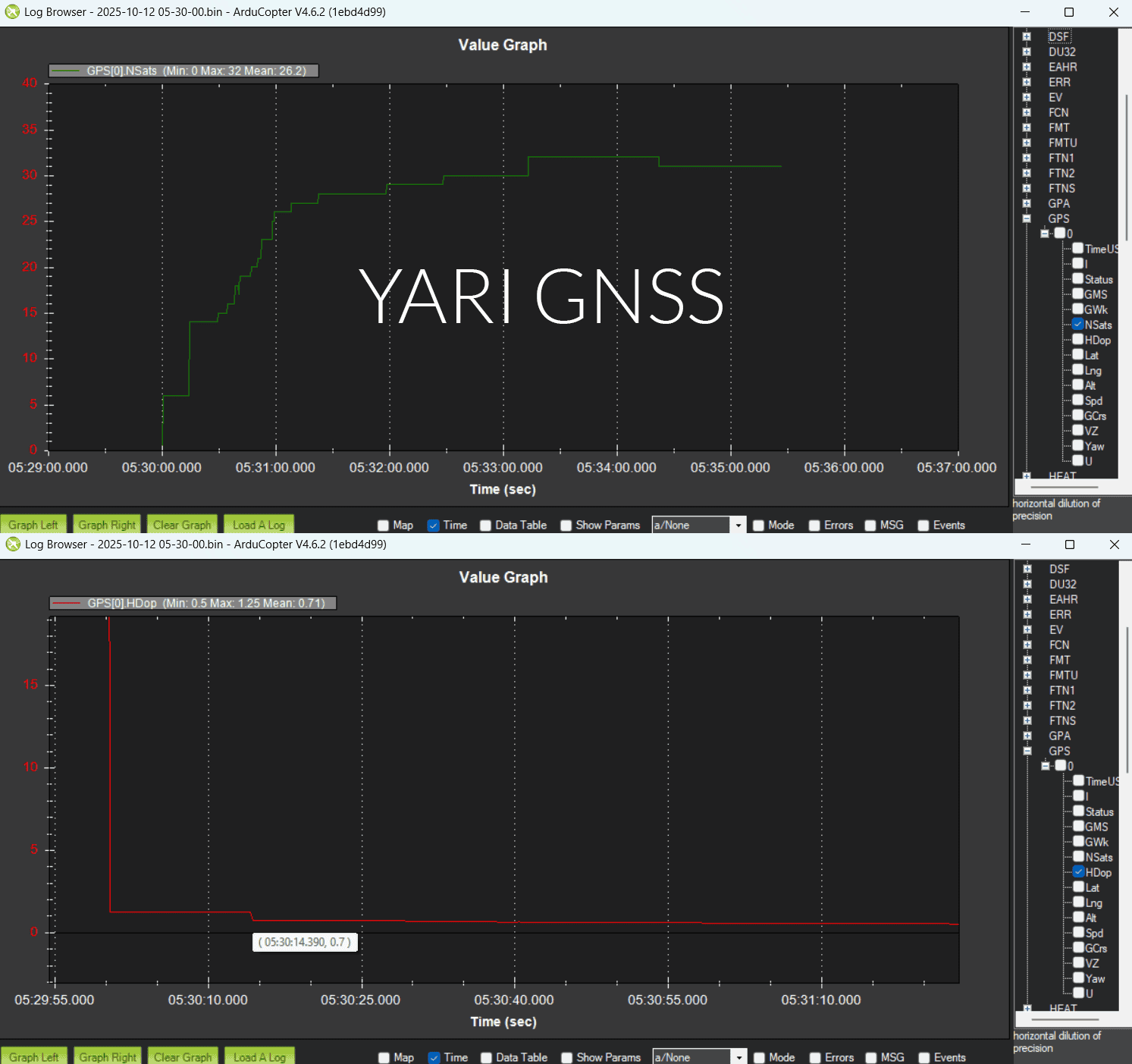Screen dimensions: 1132x1064
Task: Uncheck NSats checkbox in upper tree
Action: pos(1077,324)
